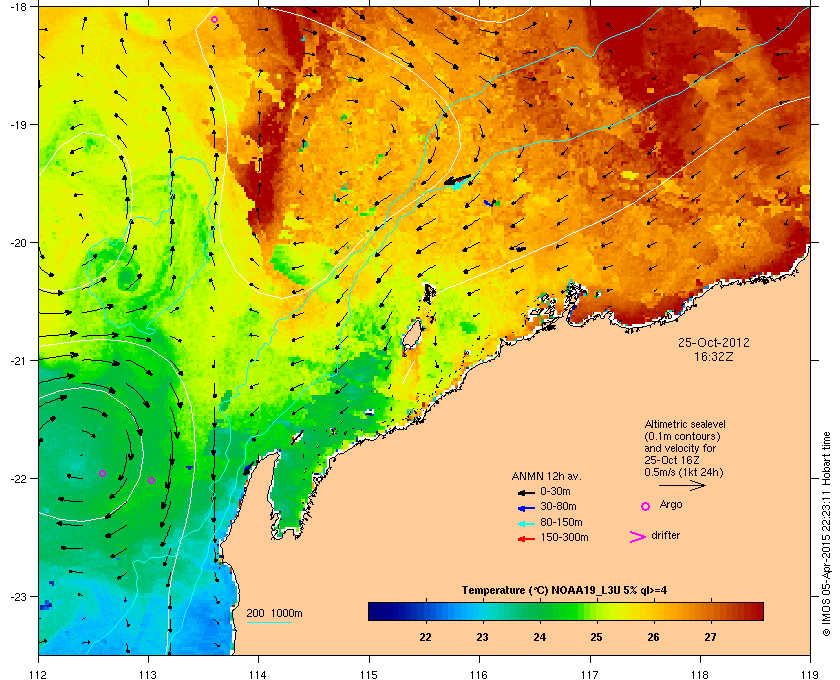Image resolution: width=840 pixels, height=680 pixels.
Task: Click the '200 1000m' depth contour label
Action: pyautogui.click(x=274, y=614)
